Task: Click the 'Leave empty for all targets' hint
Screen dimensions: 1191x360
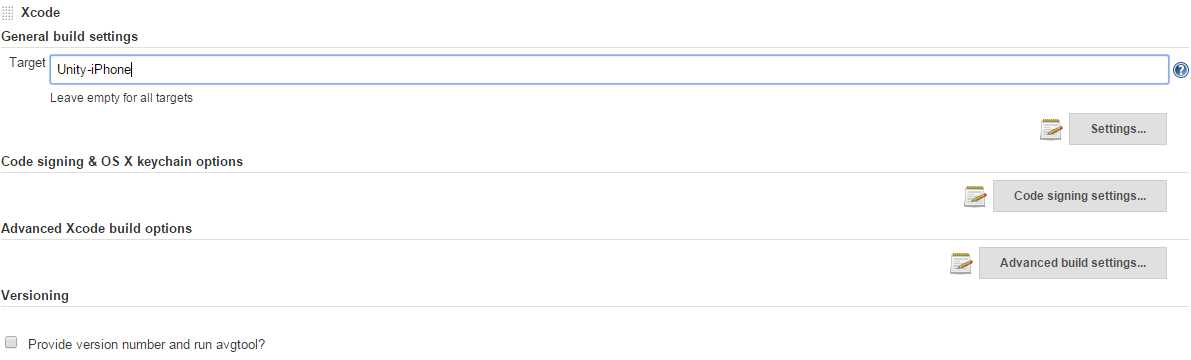Action: 121,98
